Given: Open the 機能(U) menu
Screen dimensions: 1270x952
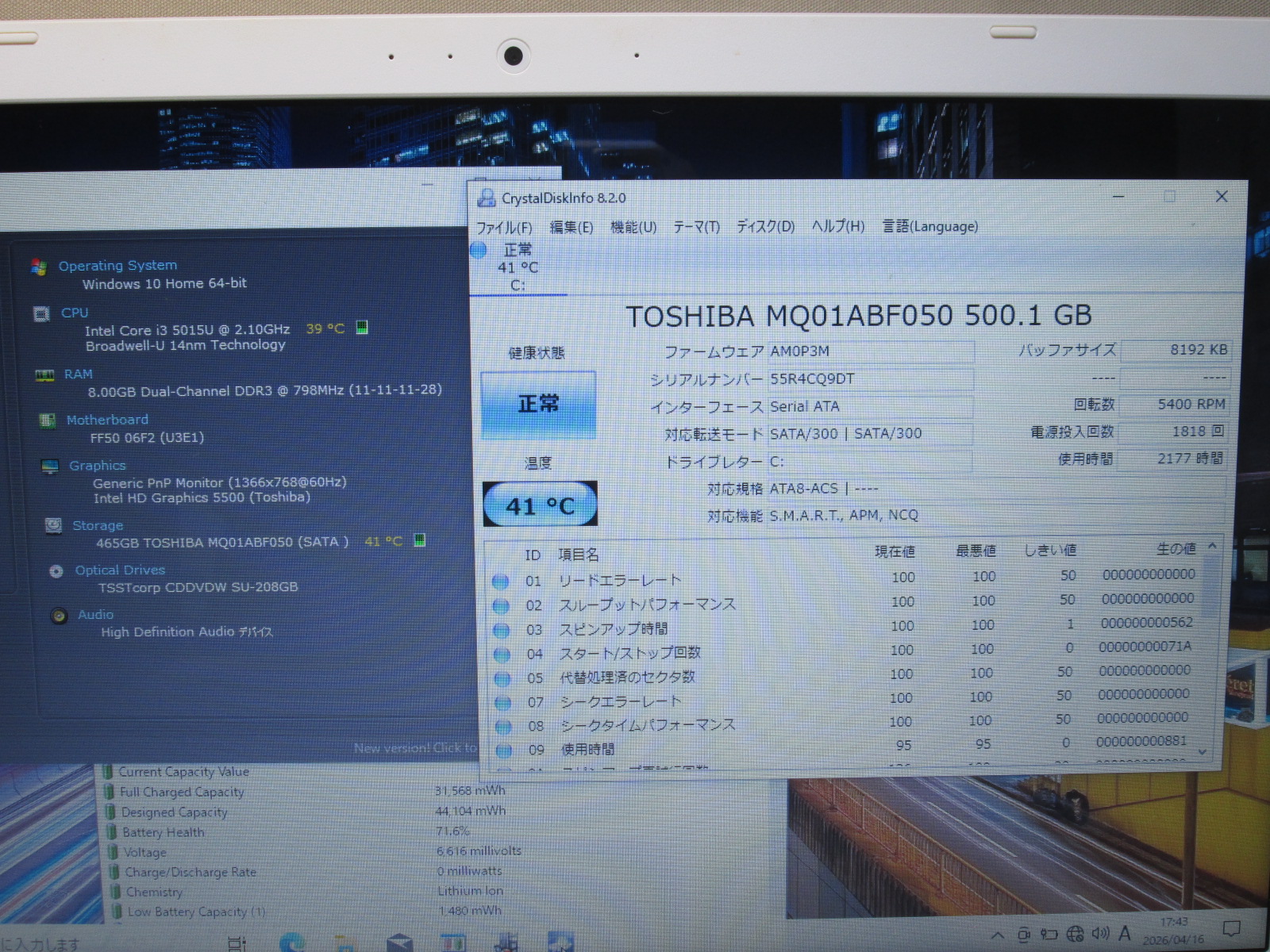Looking at the screenshot, I should tap(633, 227).
